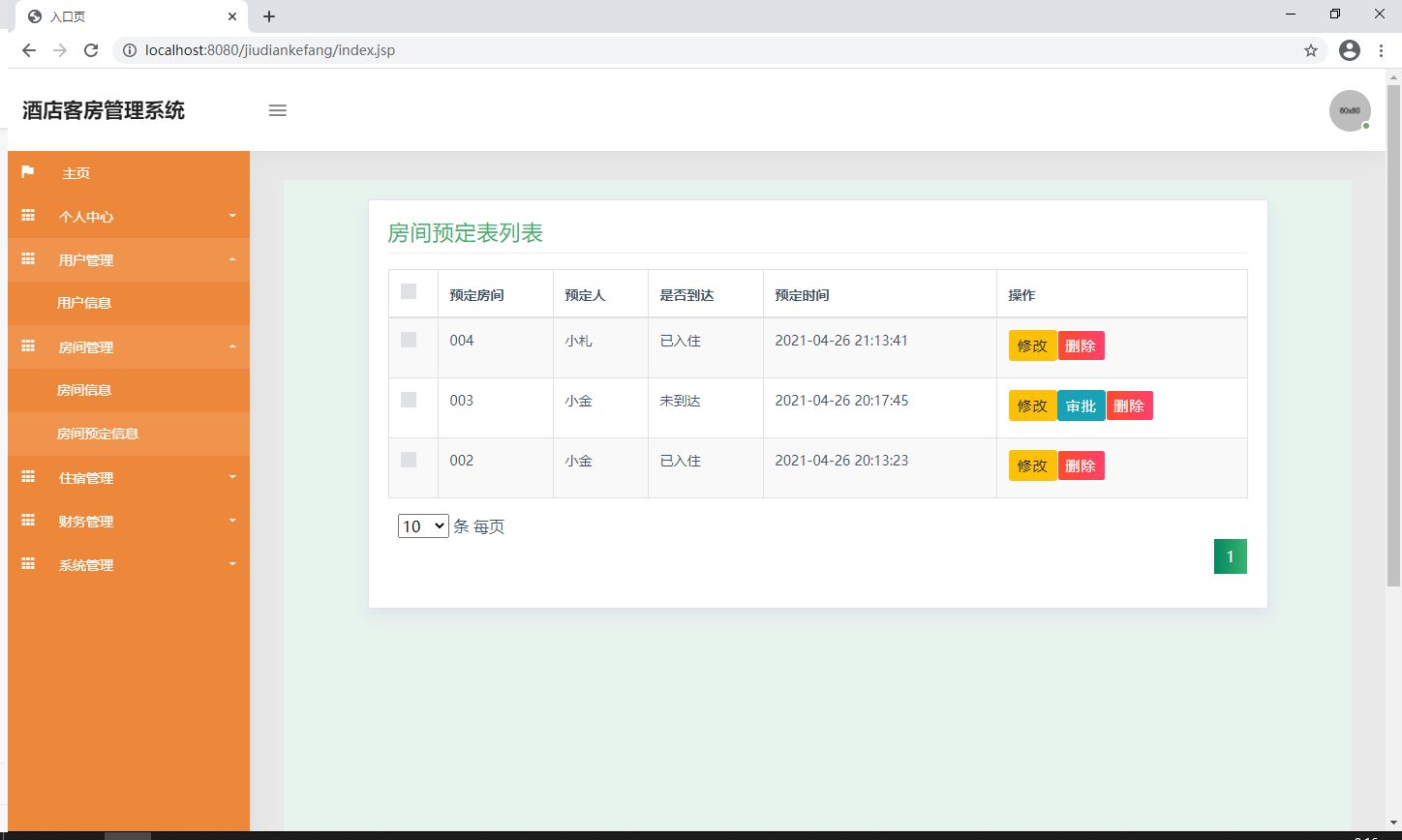Check the checkbox for room 004

click(409, 340)
